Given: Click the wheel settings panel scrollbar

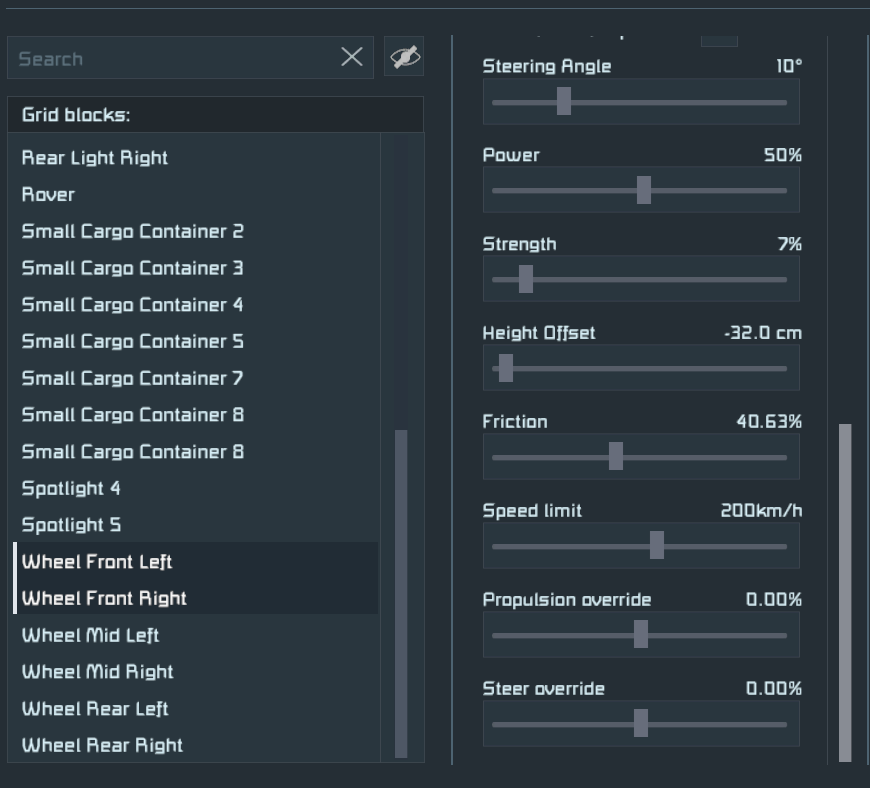Looking at the screenshot, I should pyautogui.click(x=845, y=592).
